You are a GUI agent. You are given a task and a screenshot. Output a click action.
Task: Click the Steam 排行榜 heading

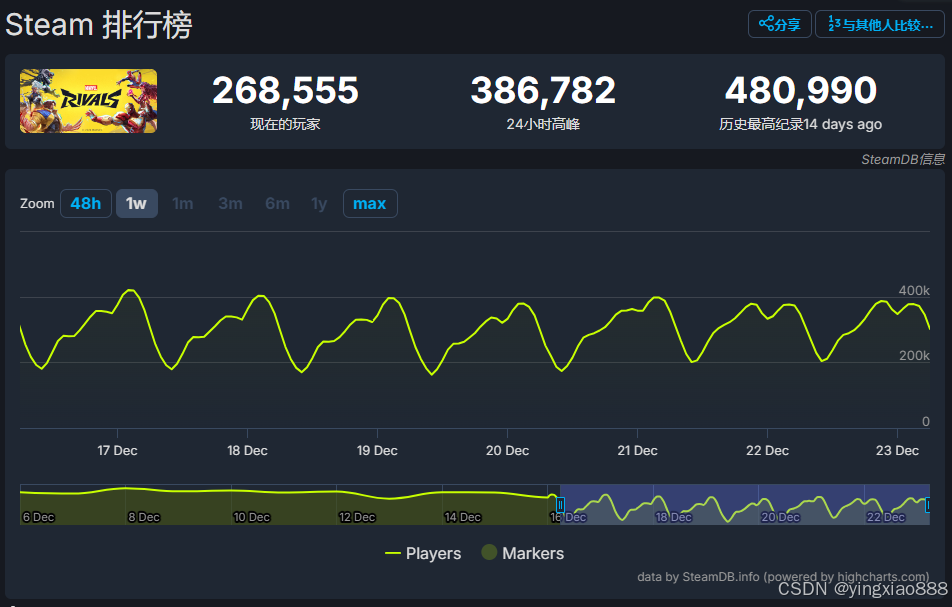point(99,25)
